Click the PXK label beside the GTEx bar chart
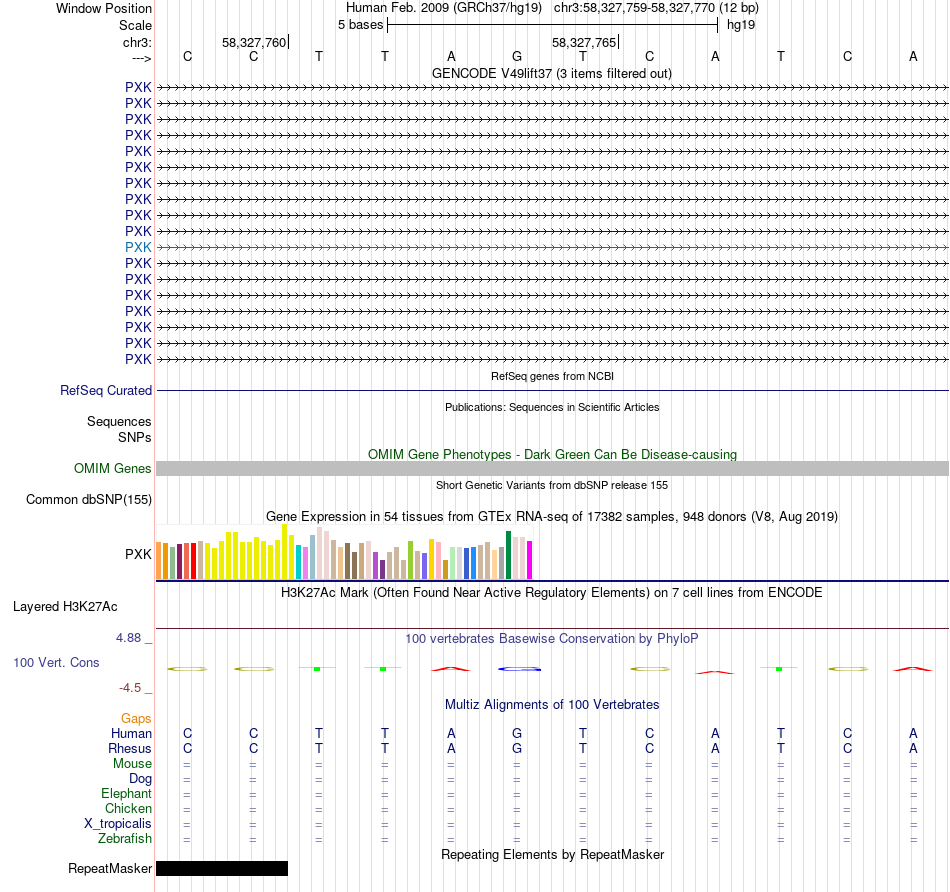 coord(138,554)
